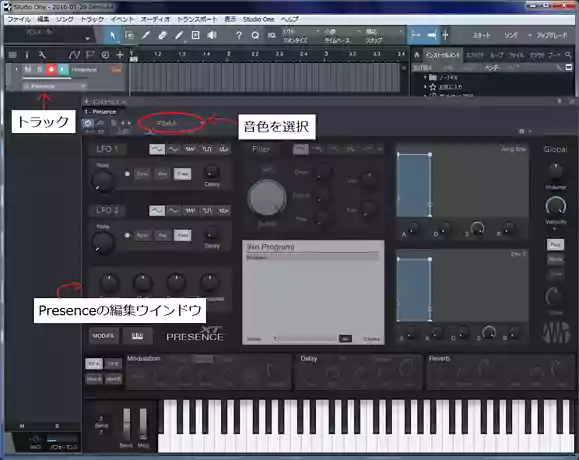
Task: Select the Eraser tool
Action: coord(162,35)
